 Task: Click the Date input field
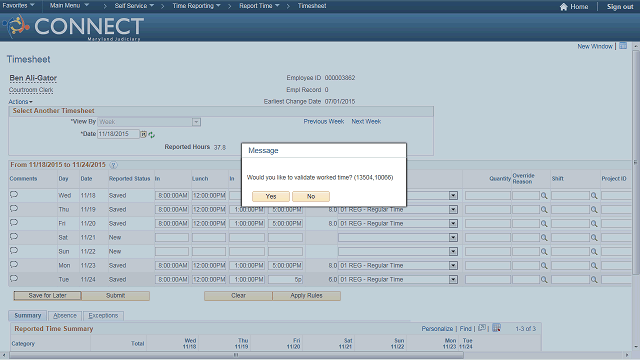[118, 134]
